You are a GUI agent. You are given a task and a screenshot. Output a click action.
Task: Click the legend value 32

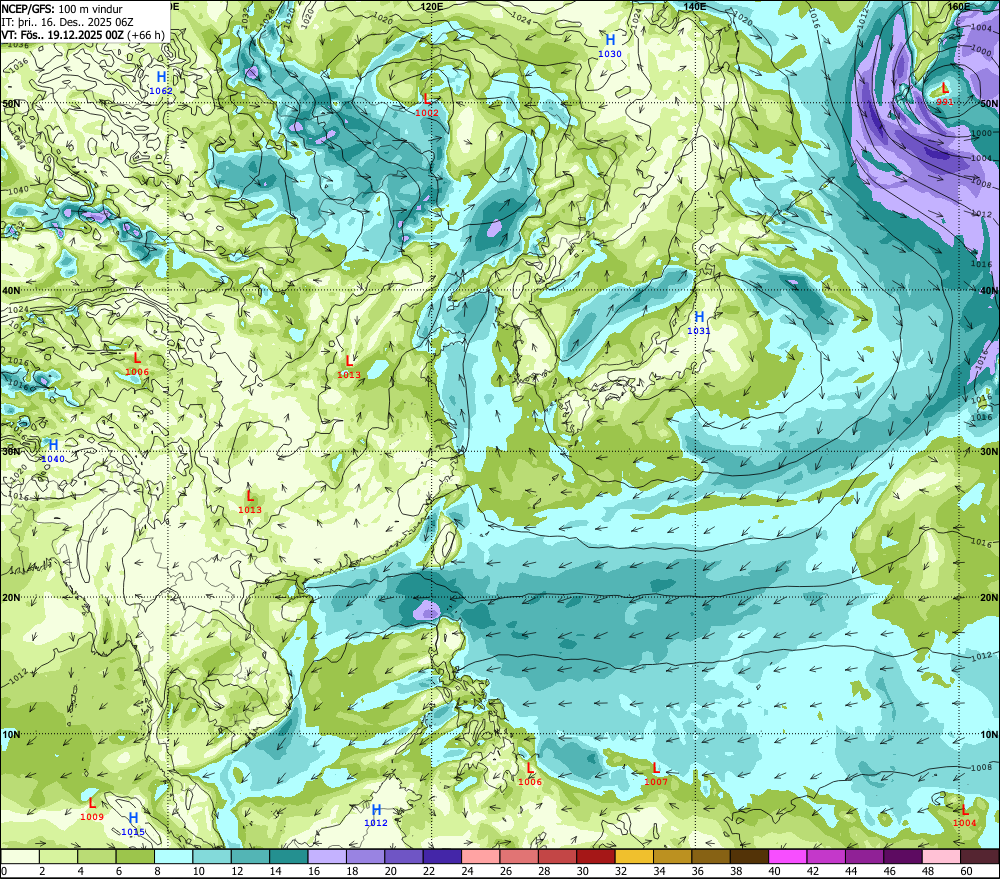pyautogui.click(x=621, y=871)
